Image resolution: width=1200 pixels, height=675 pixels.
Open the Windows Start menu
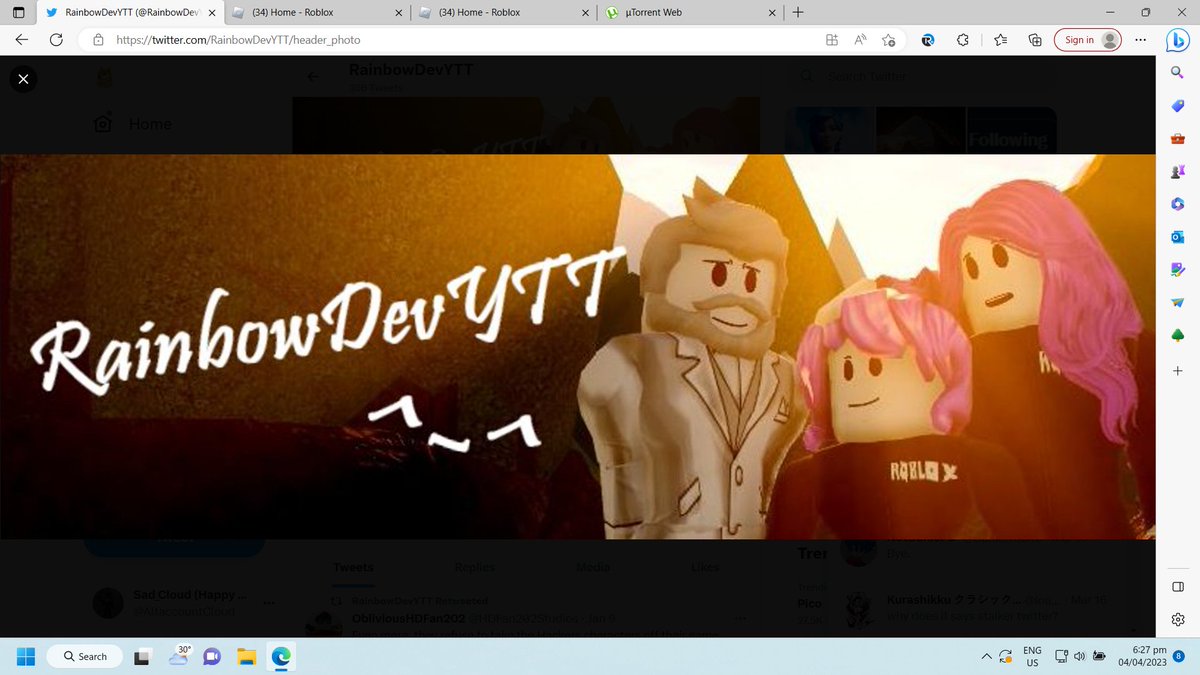(26, 656)
